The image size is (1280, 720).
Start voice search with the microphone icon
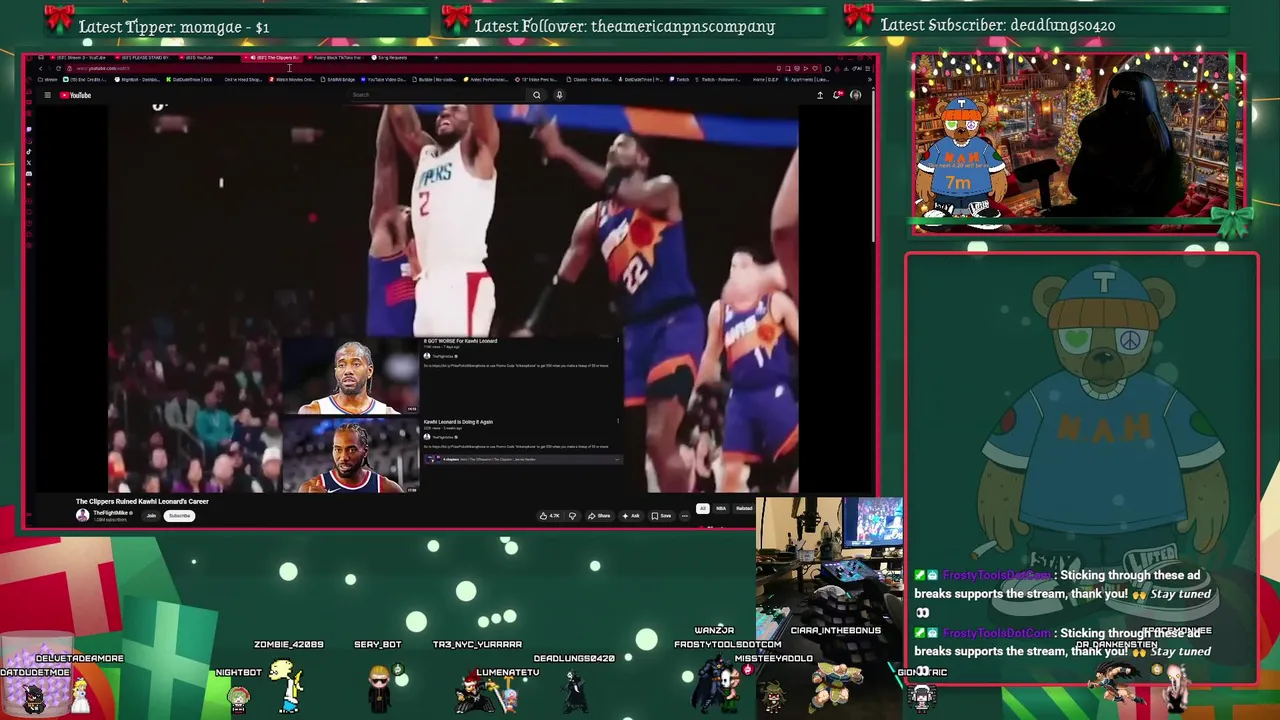click(559, 95)
